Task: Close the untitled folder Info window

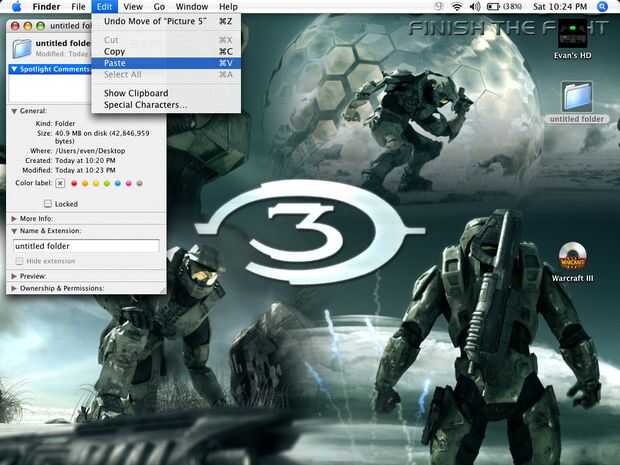Action: click(15, 26)
